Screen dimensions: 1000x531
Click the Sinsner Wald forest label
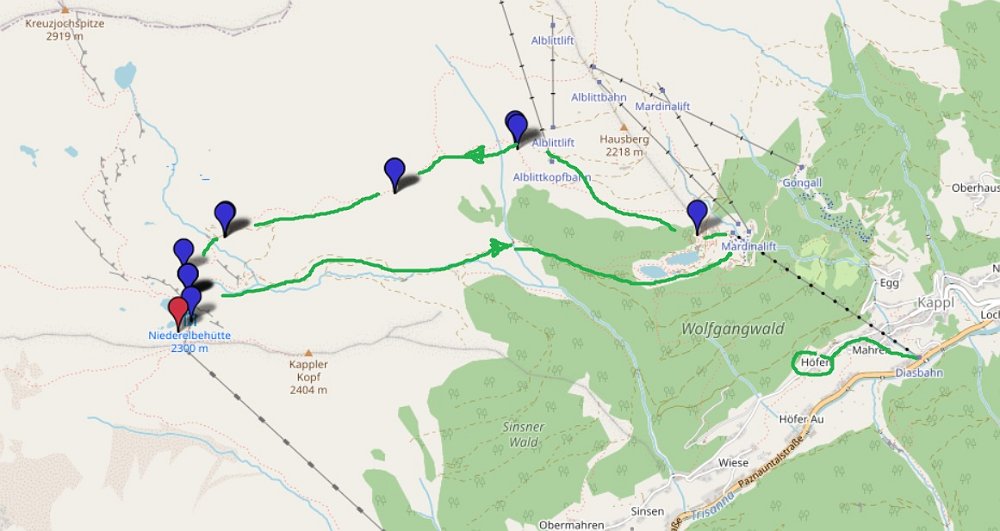coord(523,434)
